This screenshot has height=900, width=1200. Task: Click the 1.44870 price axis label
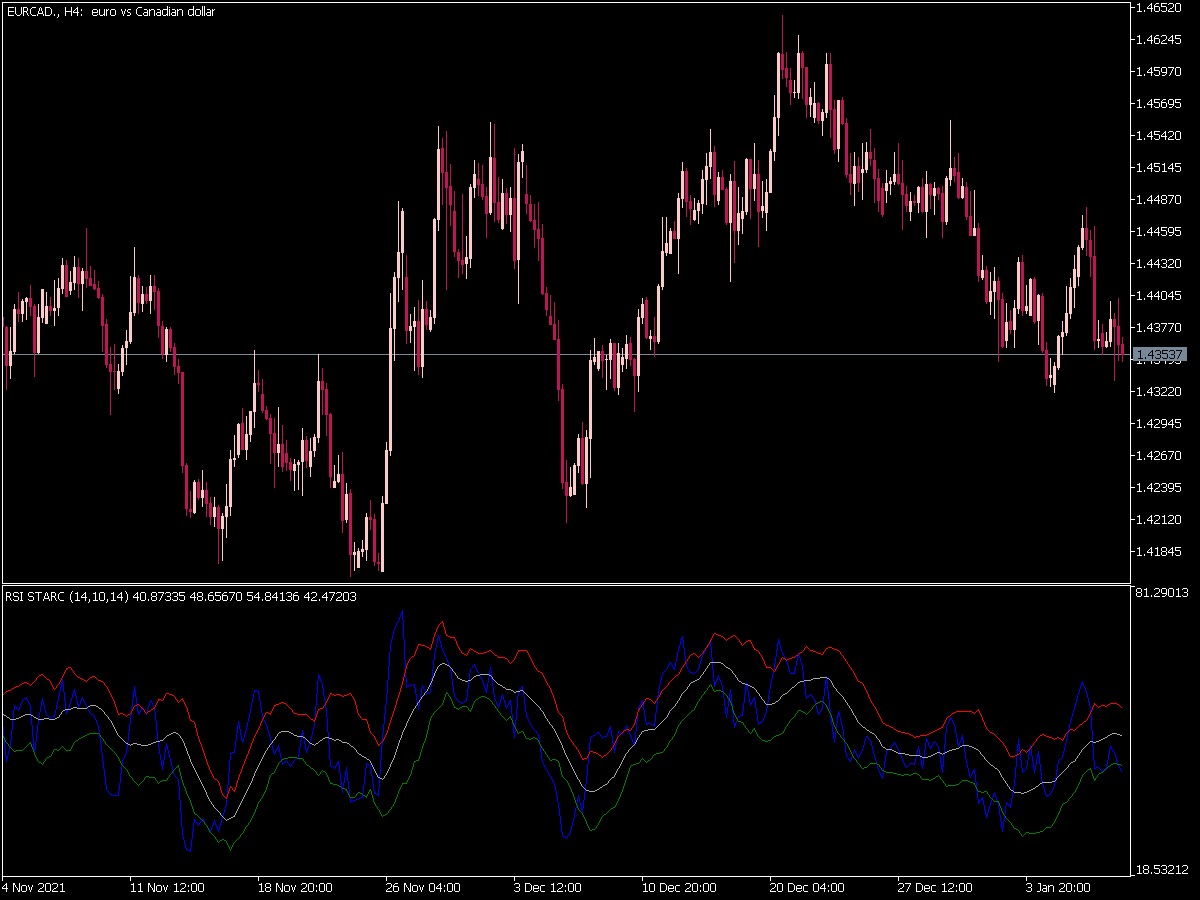pyautogui.click(x=1161, y=200)
